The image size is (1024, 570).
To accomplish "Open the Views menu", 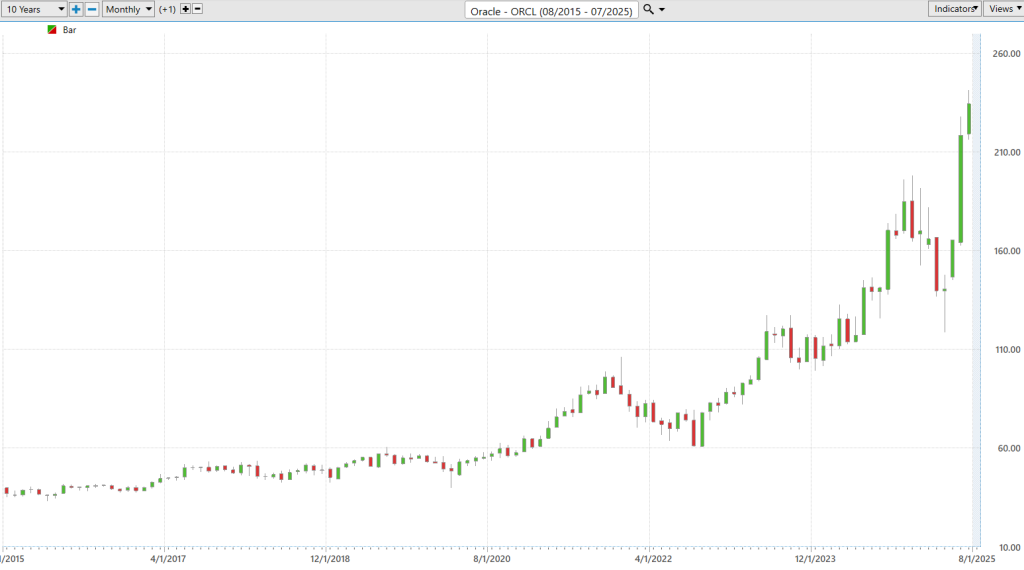I will tap(1004, 8).
